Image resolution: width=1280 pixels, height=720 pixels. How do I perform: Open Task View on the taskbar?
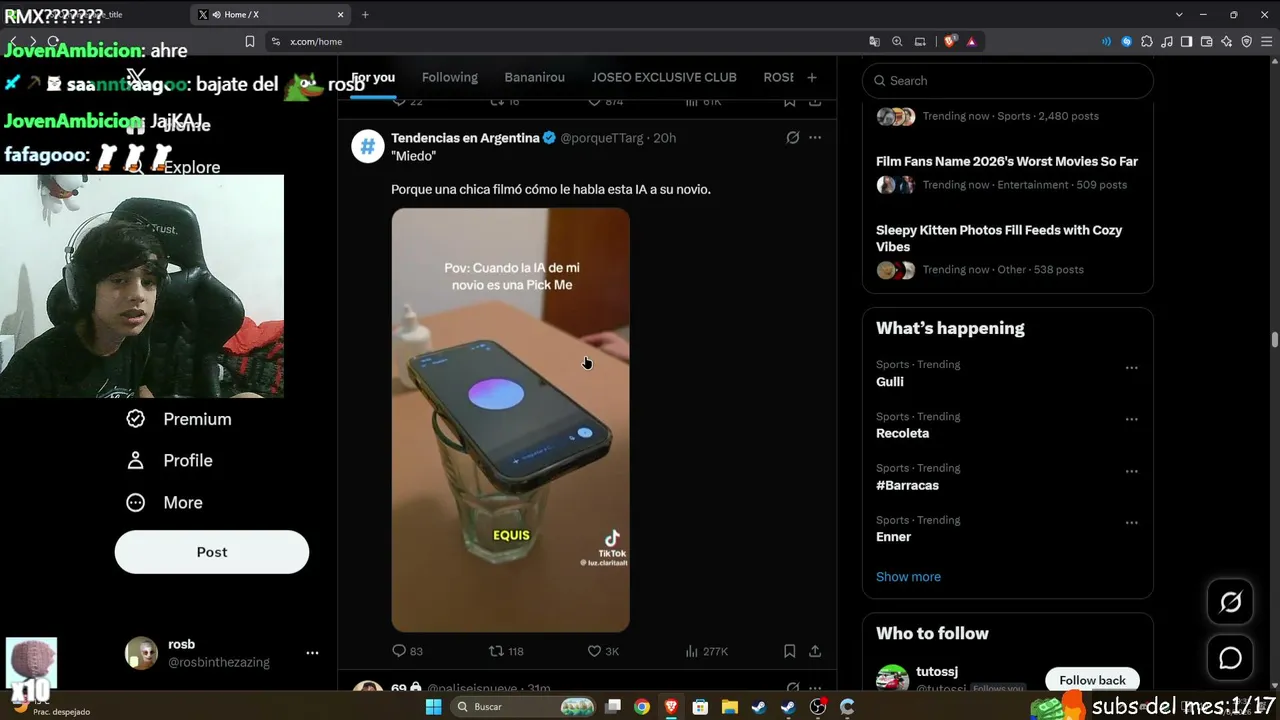tap(613, 707)
